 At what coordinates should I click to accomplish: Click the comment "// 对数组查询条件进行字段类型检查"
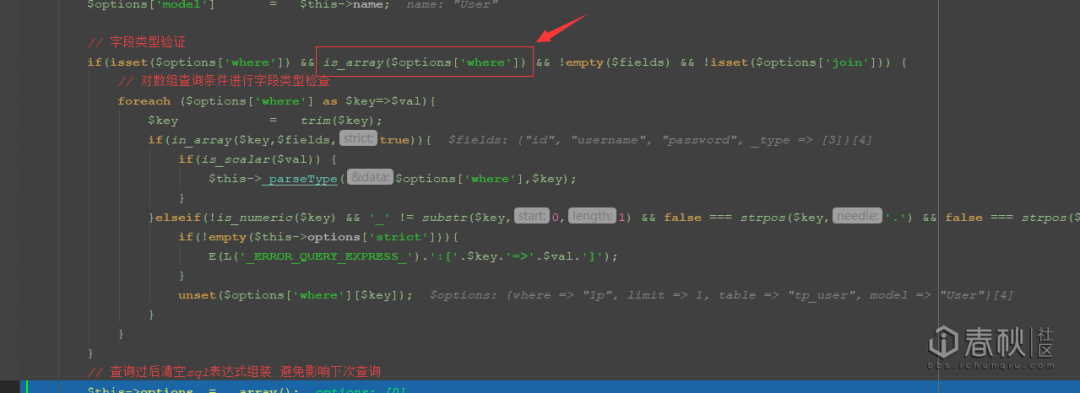(x=224, y=82)
